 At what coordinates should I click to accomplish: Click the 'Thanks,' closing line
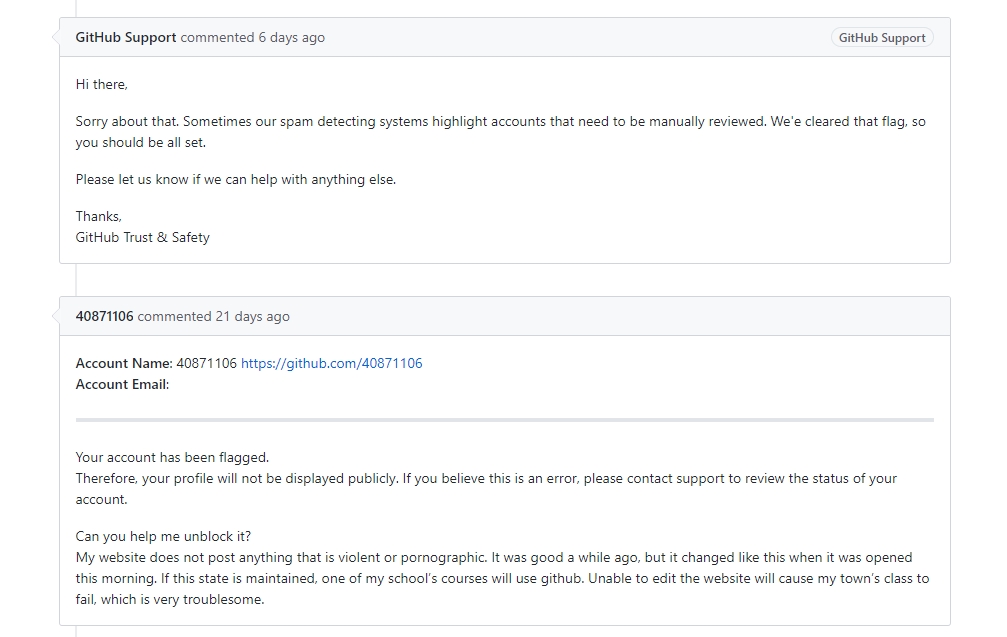(98, 216)
